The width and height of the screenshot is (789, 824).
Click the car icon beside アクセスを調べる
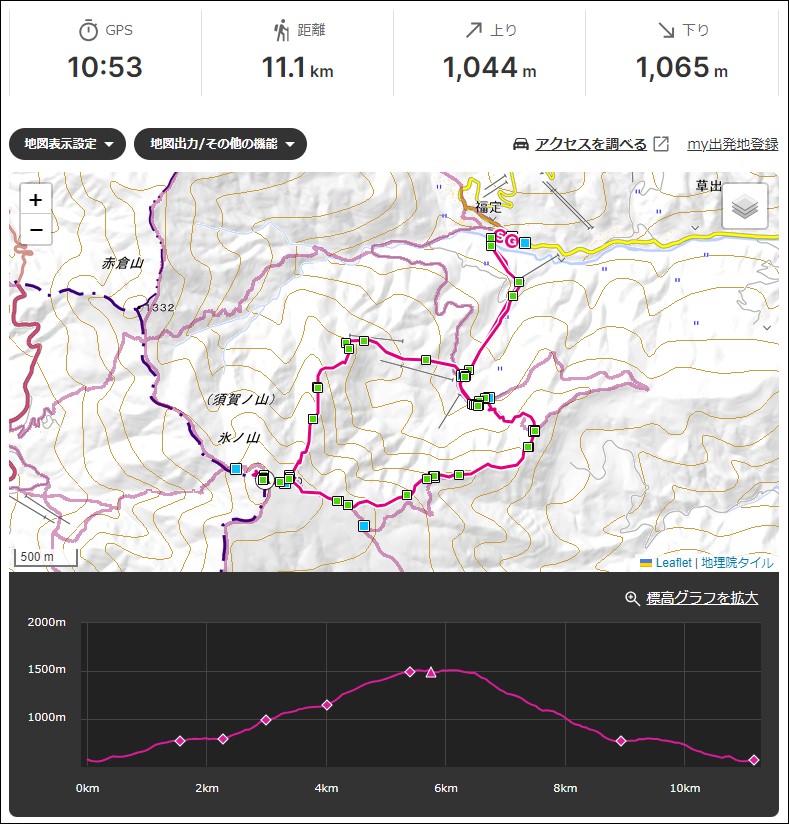click(x=520, y=144)
